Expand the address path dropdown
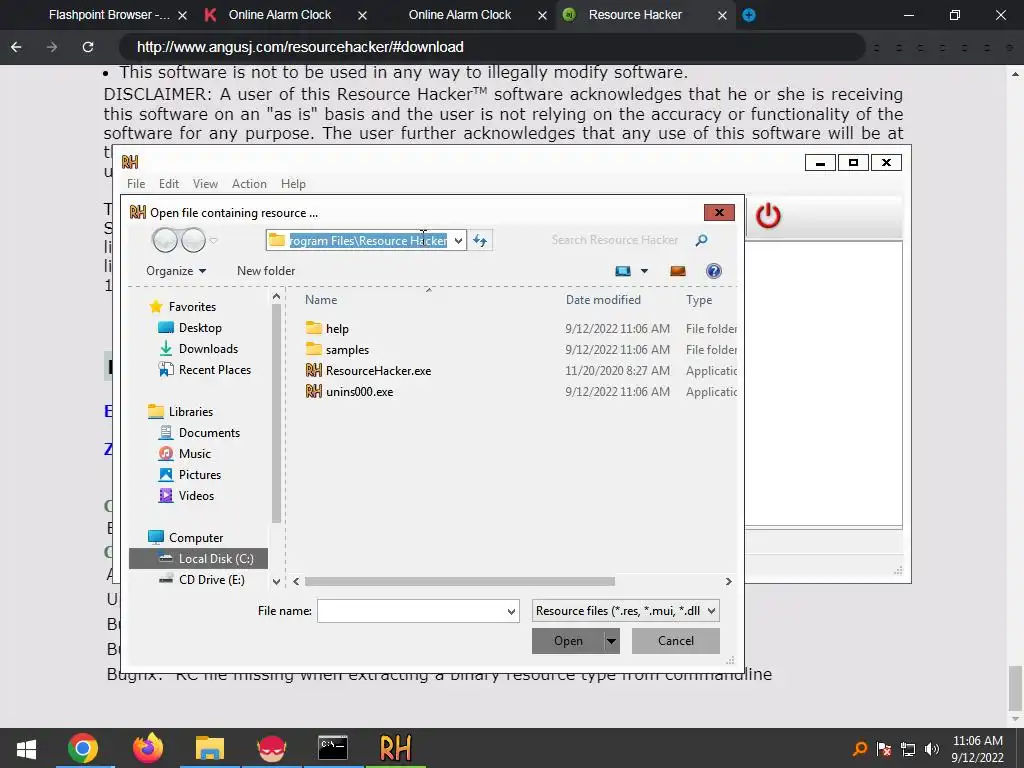Viewport: 1024px width, 768px height. (458, 240)
